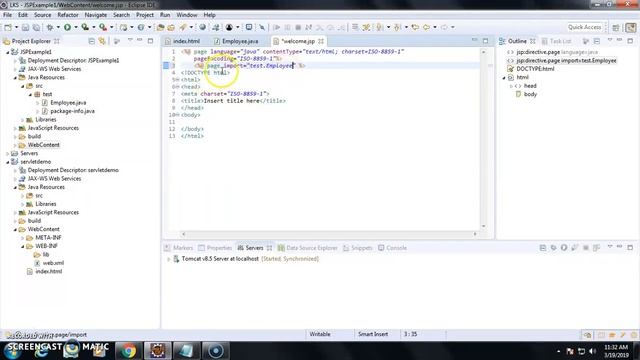
Task: Click Smart Insert status bar entry
Action: (x=373, y=334)
